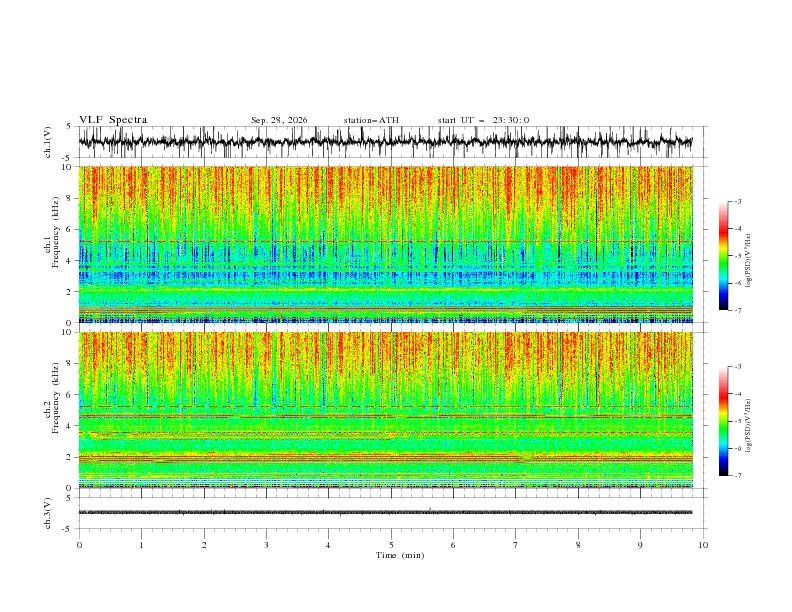Click the start UT 23:30:0 label
The width and height of the screenshot is (792, 612).
[483, 120]
